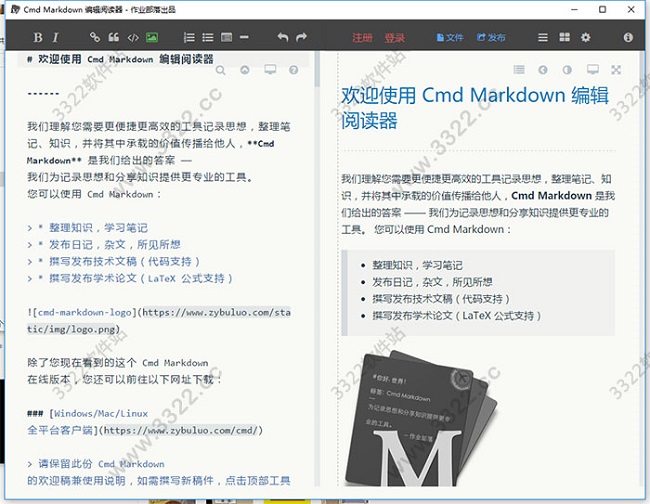Open search in the editor pane
The image size is (650, 504).
pos(221,70)
